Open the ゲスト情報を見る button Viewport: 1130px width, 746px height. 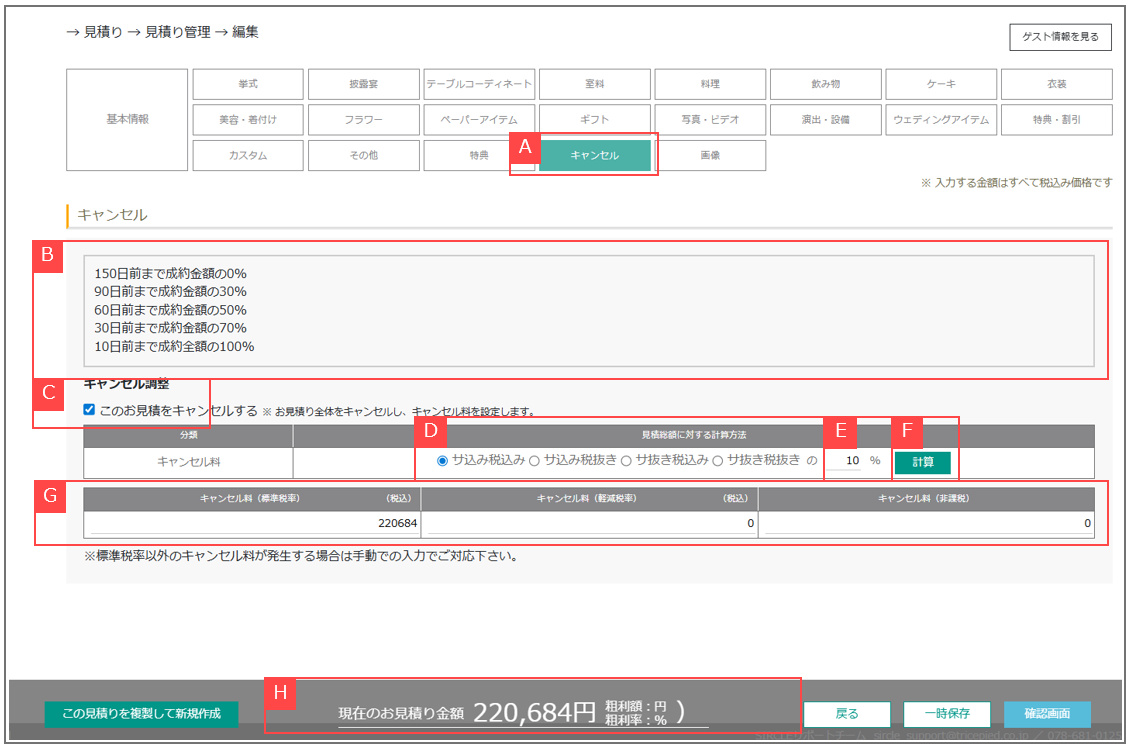coord(1060,37)
